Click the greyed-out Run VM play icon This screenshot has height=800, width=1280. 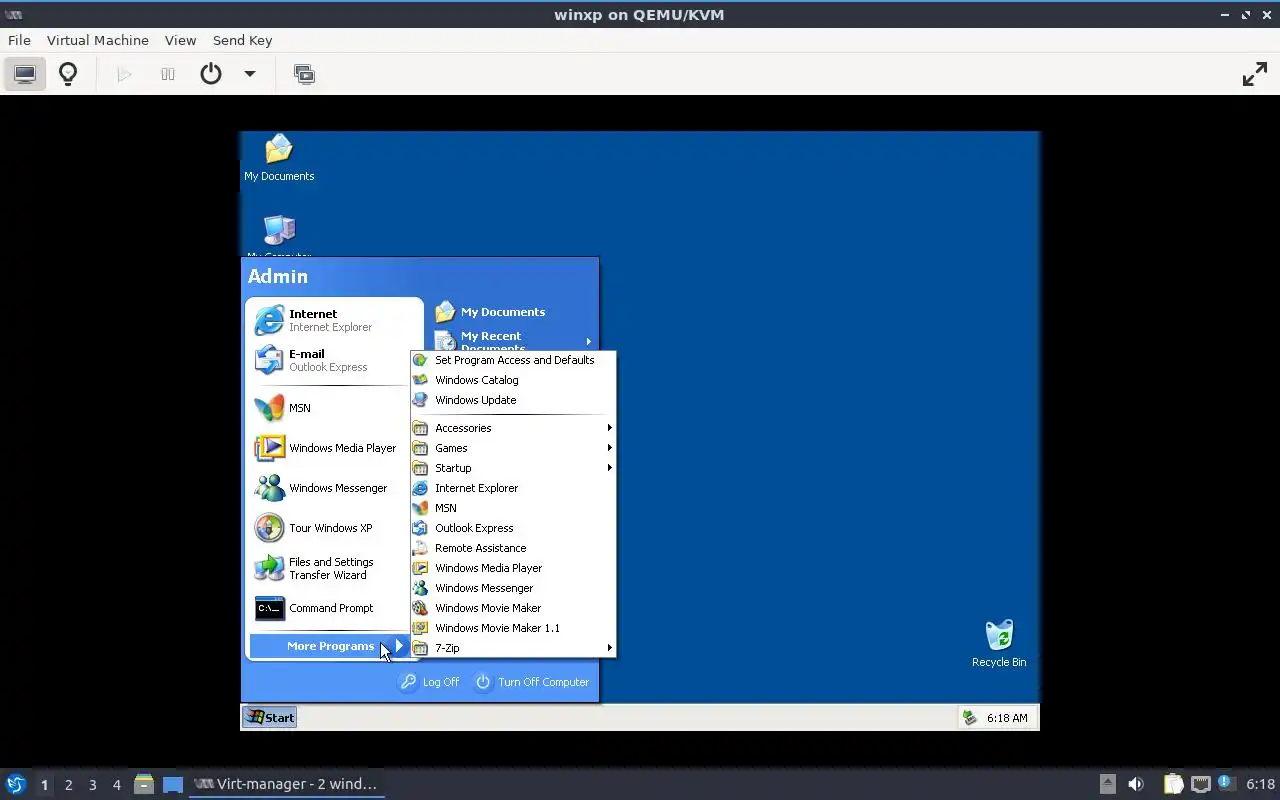[125, 74]
